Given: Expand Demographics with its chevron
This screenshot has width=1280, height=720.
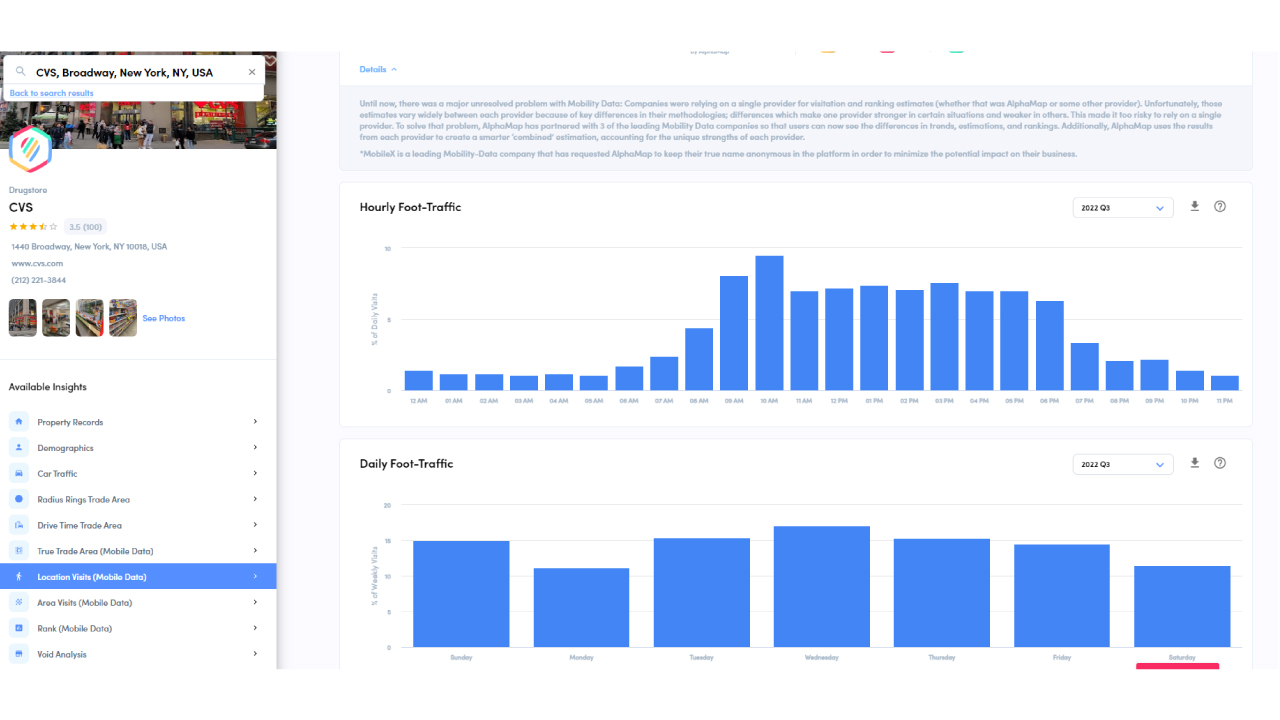Looking at the screenshot, I should (255, 448).
